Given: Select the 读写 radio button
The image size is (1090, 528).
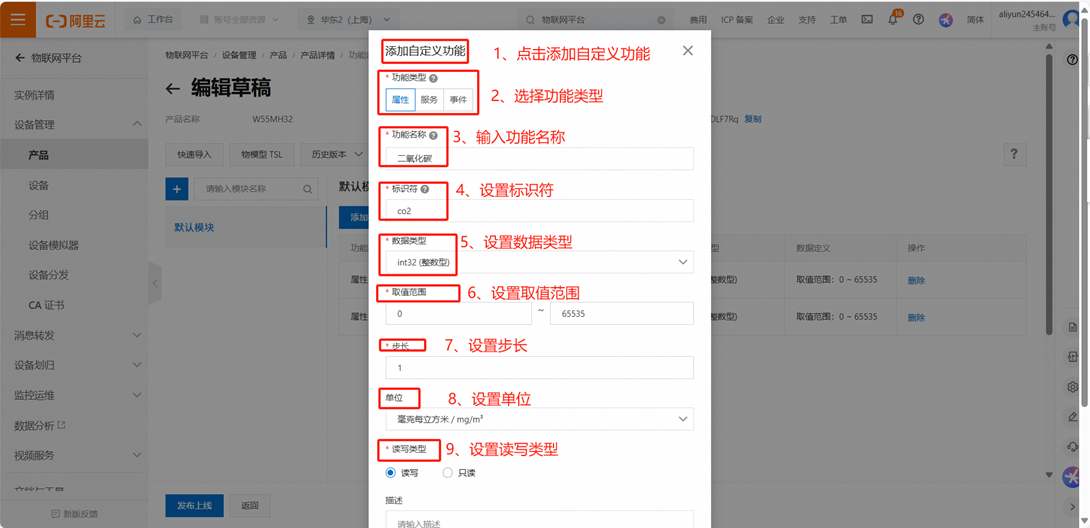Looking at the screenshot, I should [x=391, y=473].
